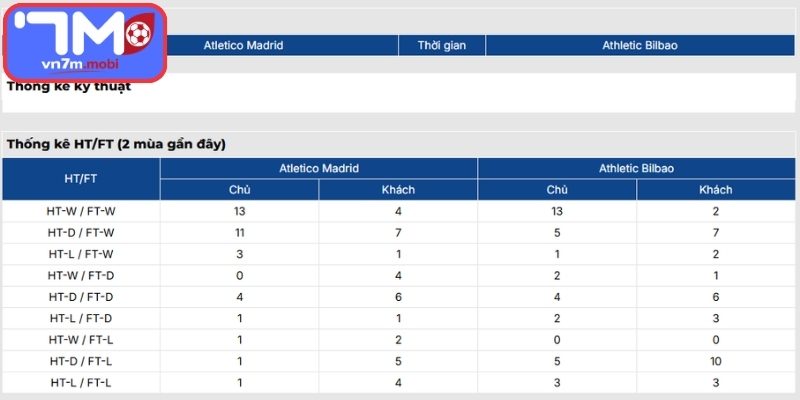This screenshot has height=400, width=800.
Task: Select the Khách subheader under Athletic Bilbao
Action: pyautogui.click(x=716, y=190)
